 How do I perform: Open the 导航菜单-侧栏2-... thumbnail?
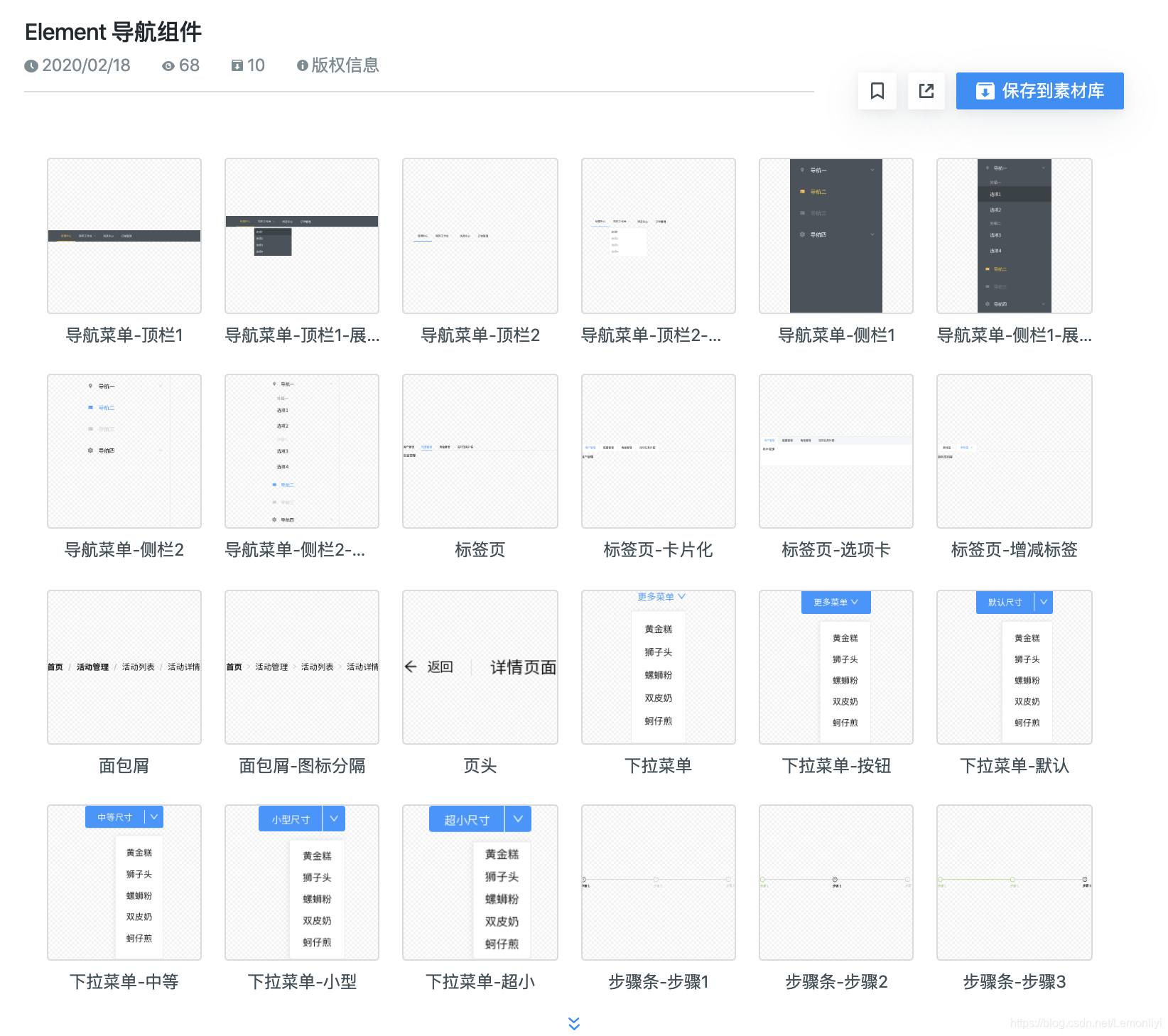pos(302,451)
